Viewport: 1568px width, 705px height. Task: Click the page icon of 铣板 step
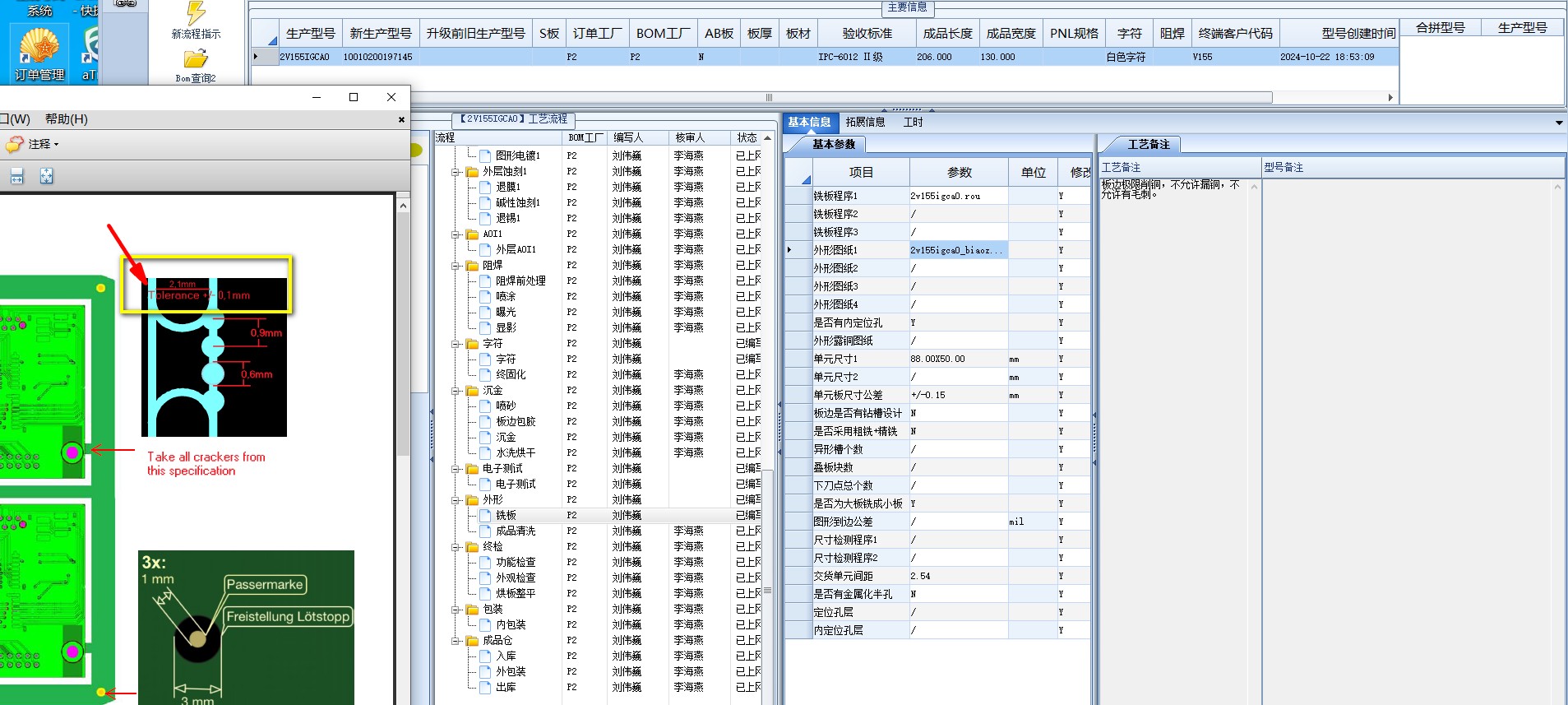tap(485, 516)
